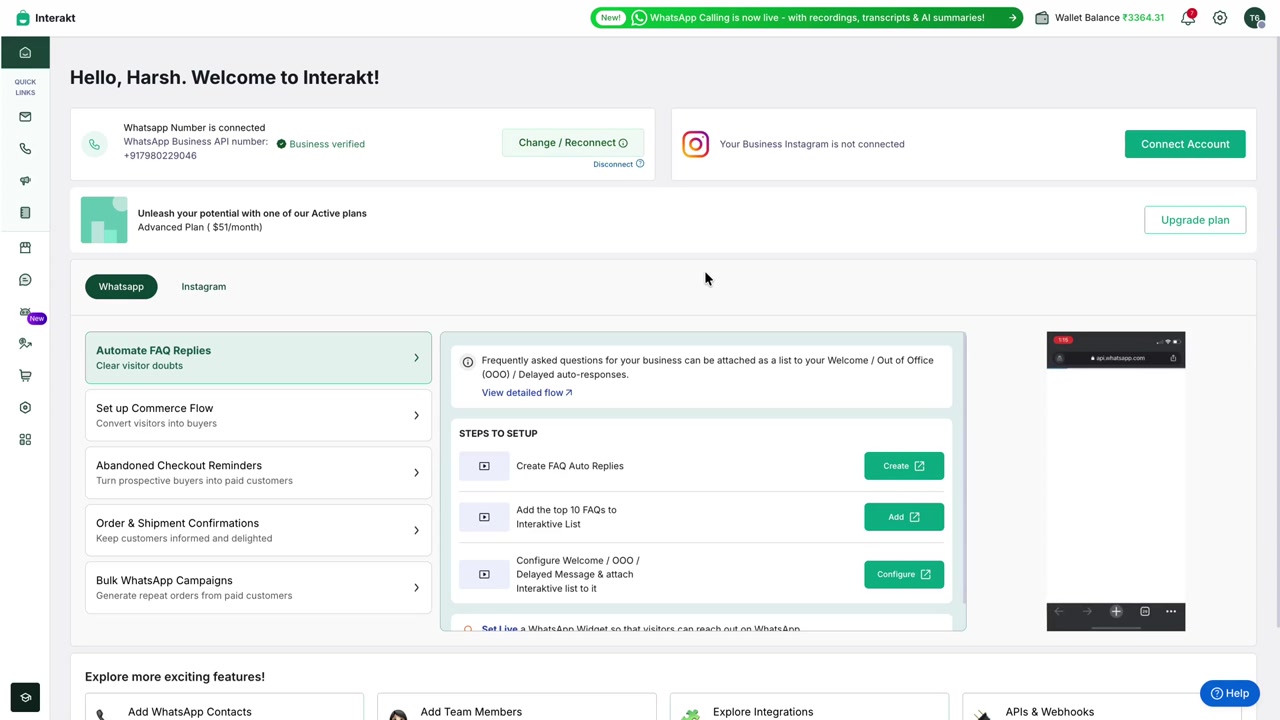This screenshot has height=720, width=1280.
Task: Click the phone preview video thumbnail
Action: click(1116, 481)
